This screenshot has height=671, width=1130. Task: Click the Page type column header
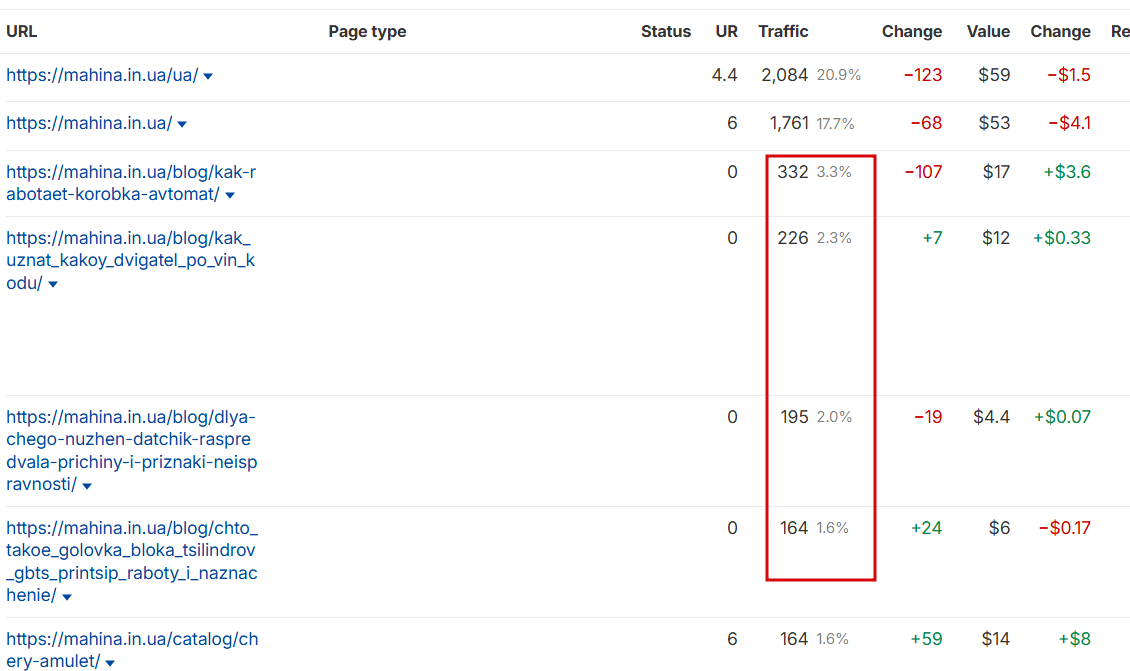[x=367, y=31]
